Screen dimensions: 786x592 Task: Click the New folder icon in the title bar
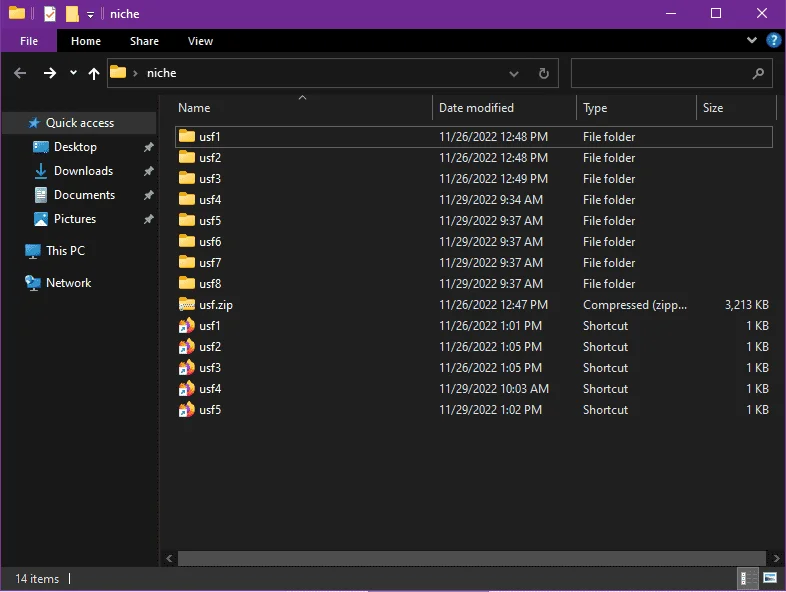[x=72, y=14]
